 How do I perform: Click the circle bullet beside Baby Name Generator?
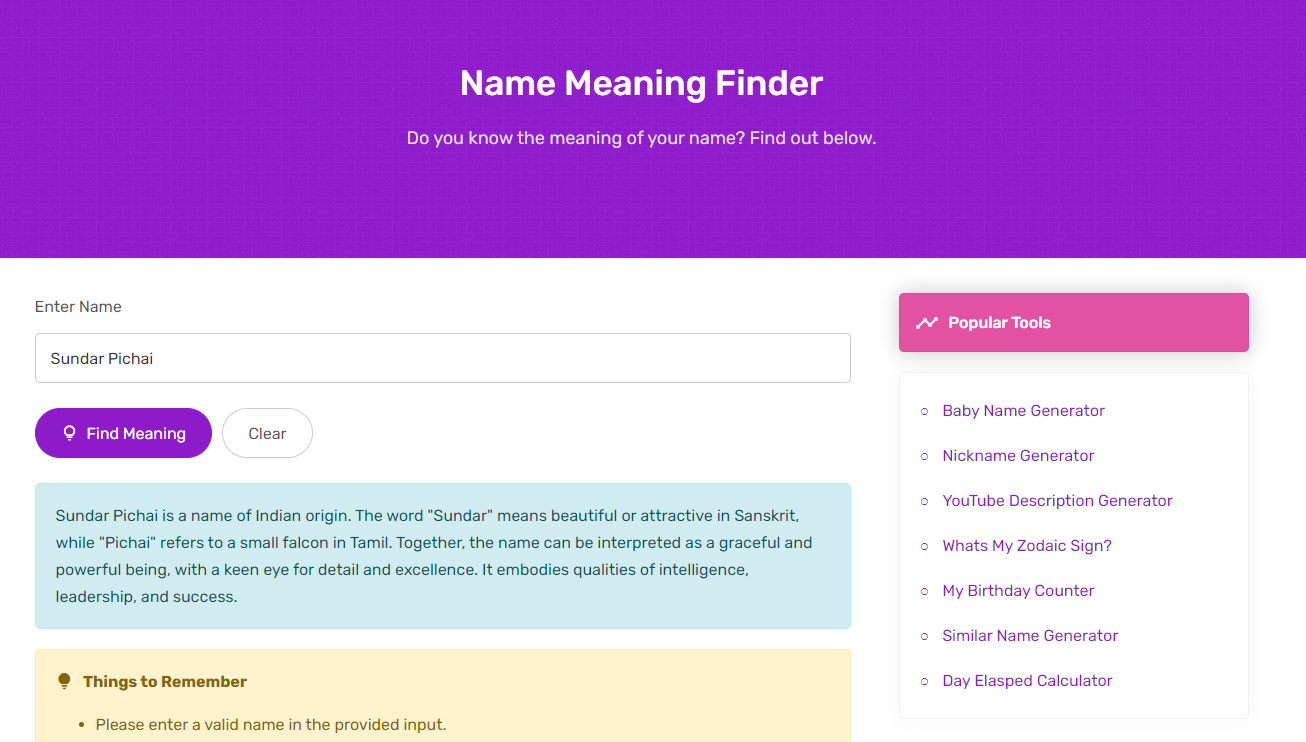pyautogui.click(x=925, y=411)
